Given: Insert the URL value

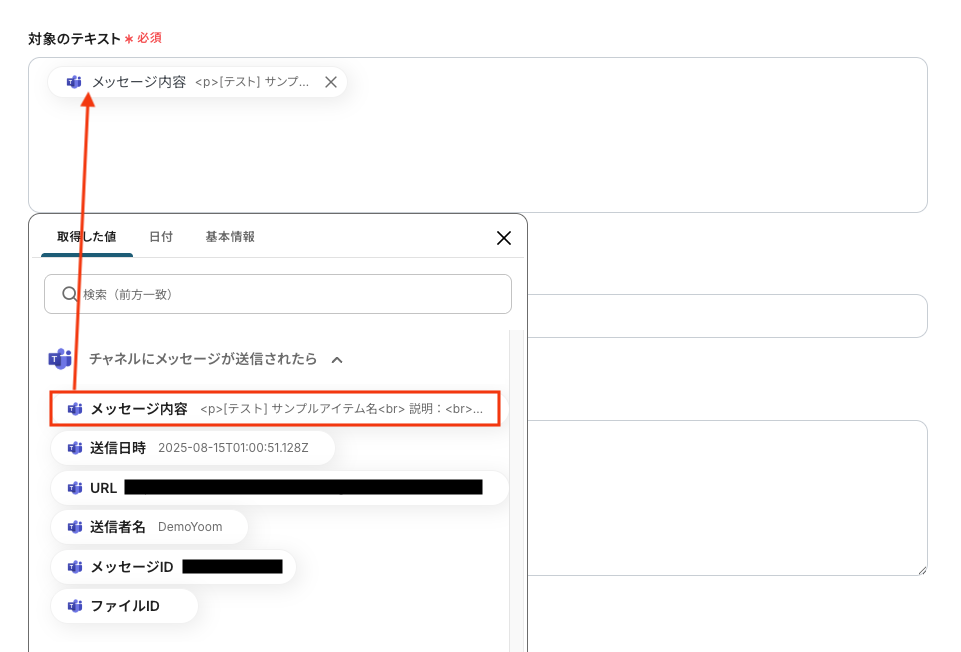Looking at the screenshot, I should [x=279, y=488].
